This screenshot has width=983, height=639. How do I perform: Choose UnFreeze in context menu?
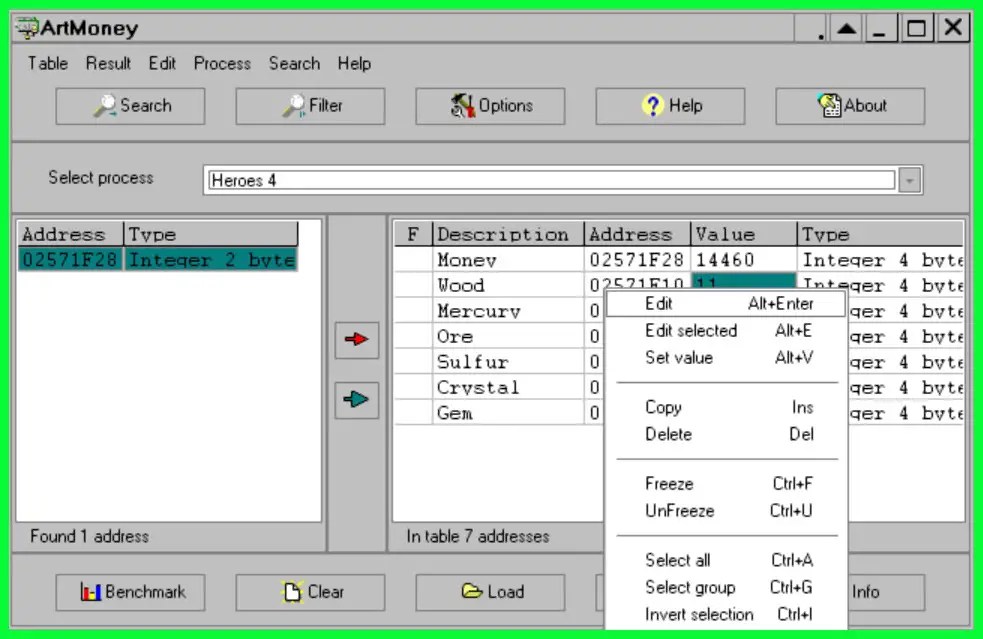[726, 511]
